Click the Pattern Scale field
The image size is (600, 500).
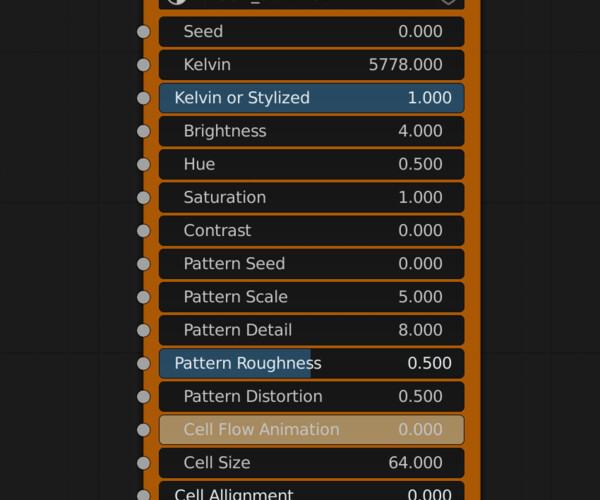(311, 297)
